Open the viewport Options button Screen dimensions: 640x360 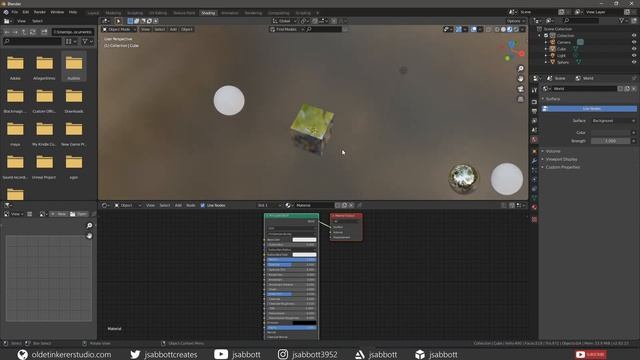click(x=516, y=21)
